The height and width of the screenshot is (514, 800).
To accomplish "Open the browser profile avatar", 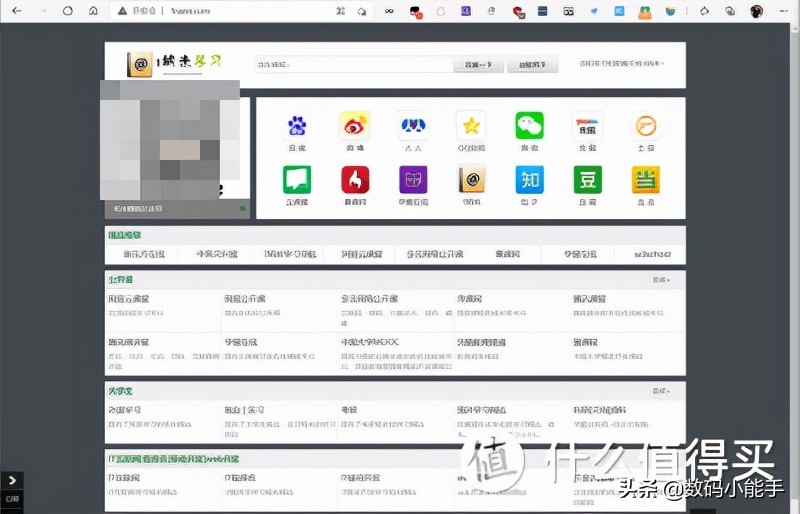I will [756, 11].
